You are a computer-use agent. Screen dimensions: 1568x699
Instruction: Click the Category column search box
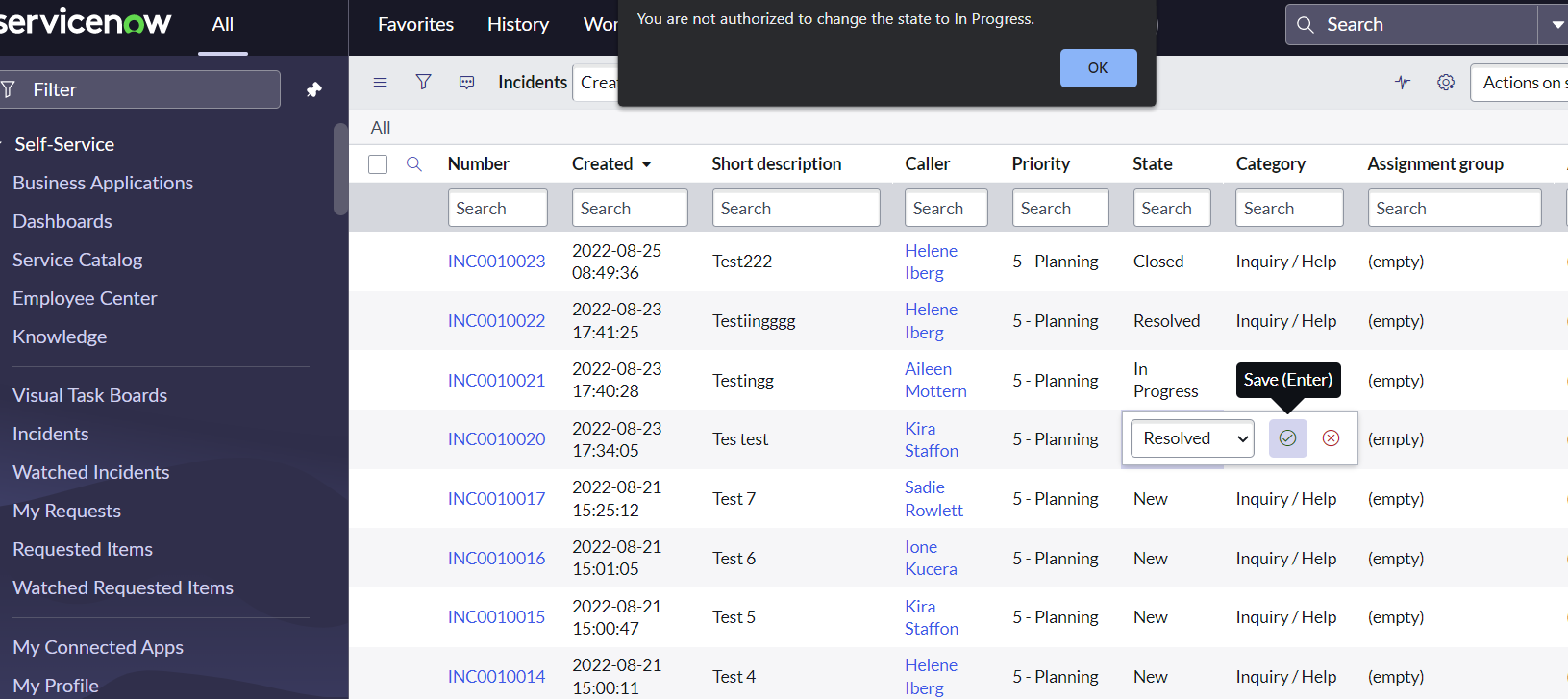(x=1289, y=209)
